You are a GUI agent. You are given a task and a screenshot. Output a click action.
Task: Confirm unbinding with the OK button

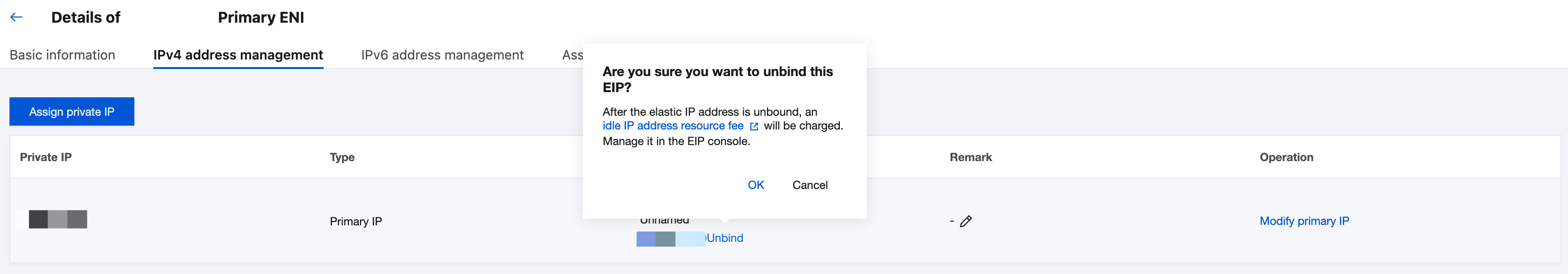click(x=756, y=185)
